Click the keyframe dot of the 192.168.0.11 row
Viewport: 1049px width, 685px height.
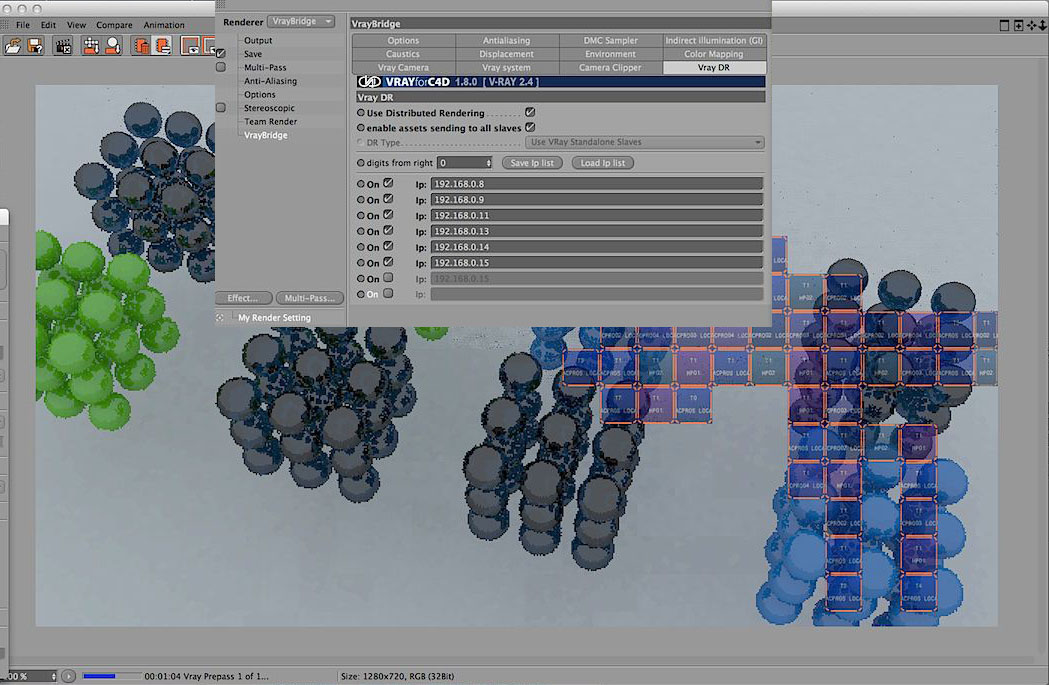[x=361, y=215]
